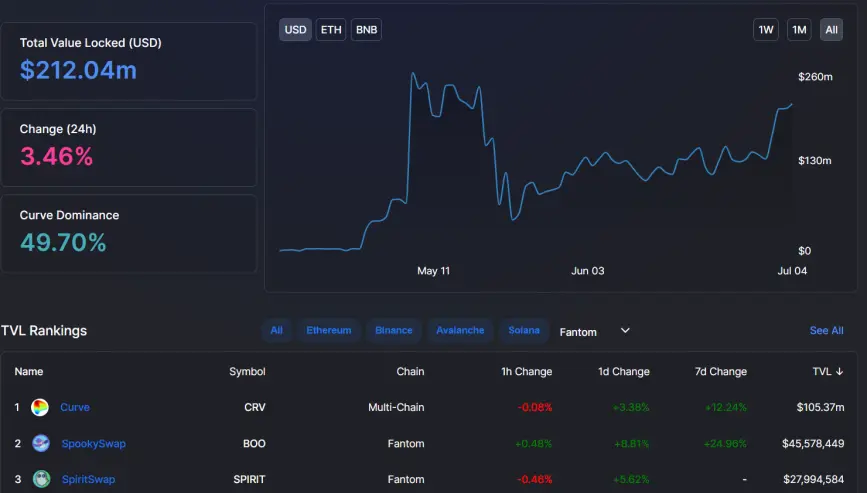Switch chart denomination to USD
Screen dimensions: 867x493
(295, 30)
